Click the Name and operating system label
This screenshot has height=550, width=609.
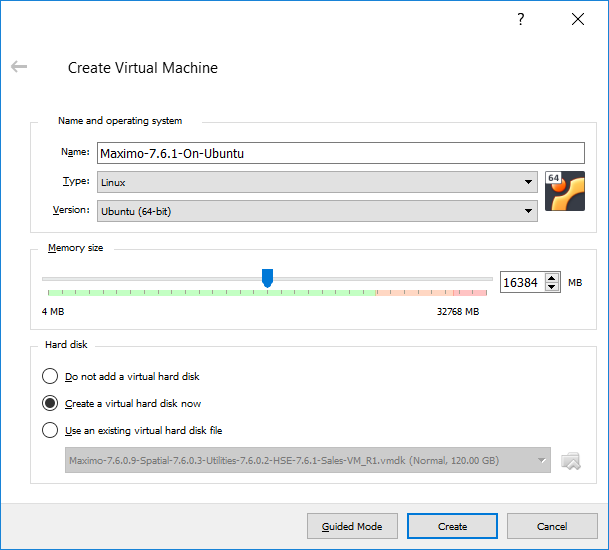coord(120,121)
